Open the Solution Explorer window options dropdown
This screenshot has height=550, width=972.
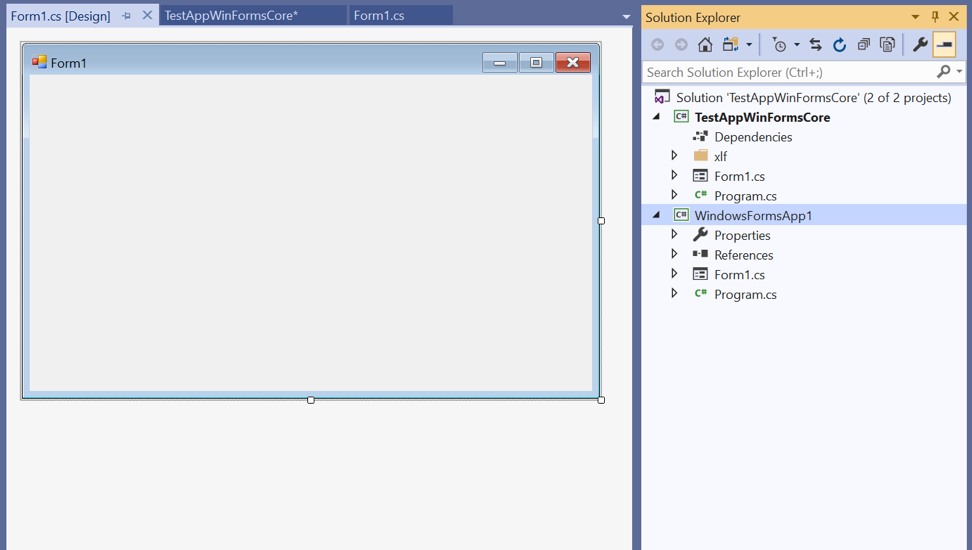[915, 17]
